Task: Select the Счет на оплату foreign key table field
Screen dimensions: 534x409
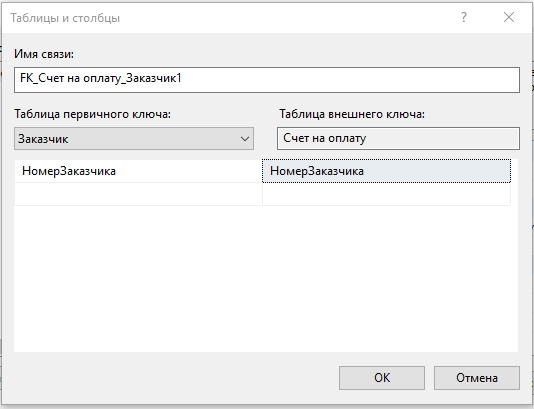Action: tap(398, 138)
